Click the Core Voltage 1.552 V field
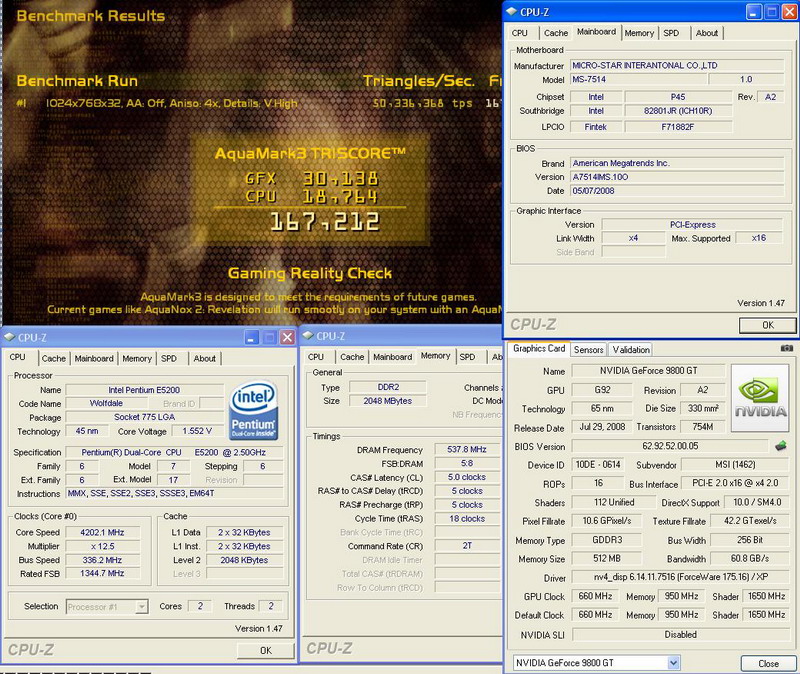The width and height of the screenshot is (800, 674). click(x=197, y=431)
